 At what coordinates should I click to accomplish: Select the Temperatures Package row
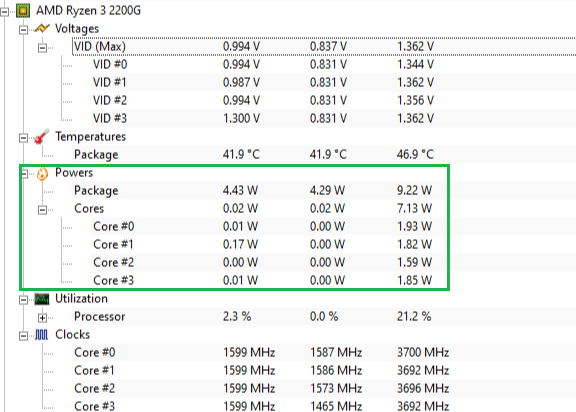pos(324,155)
